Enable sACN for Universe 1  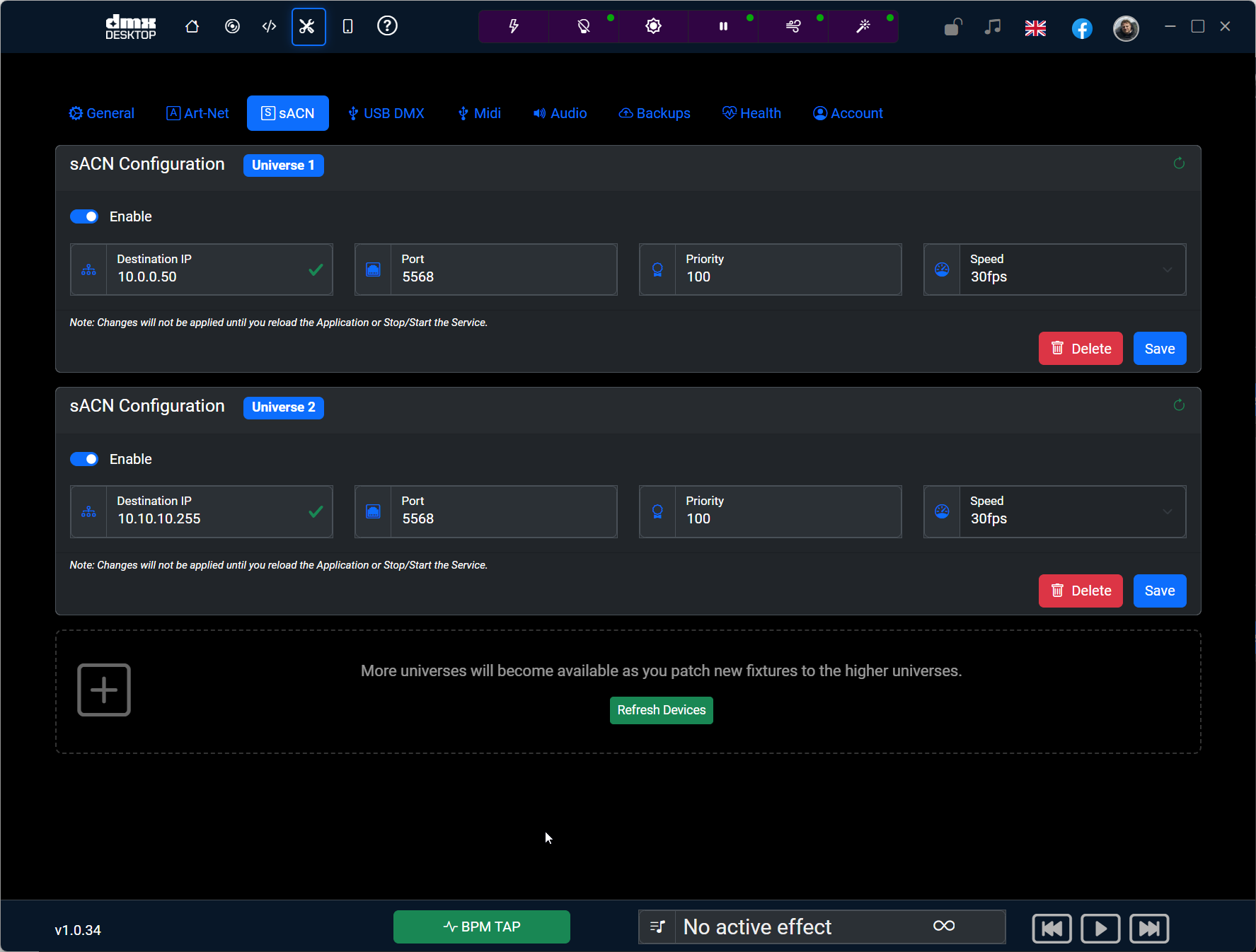[84, 216]
